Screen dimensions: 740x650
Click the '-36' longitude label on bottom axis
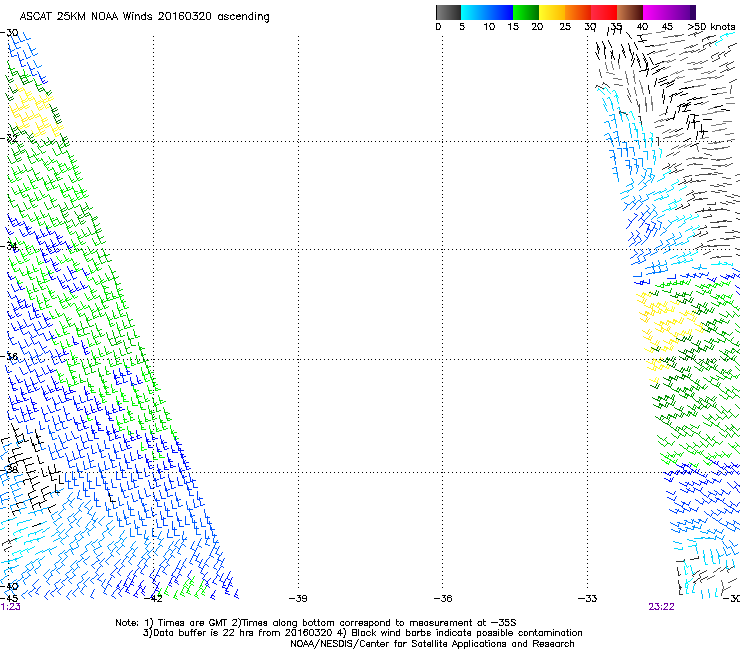pyautogui.click(x=443, y=599)
